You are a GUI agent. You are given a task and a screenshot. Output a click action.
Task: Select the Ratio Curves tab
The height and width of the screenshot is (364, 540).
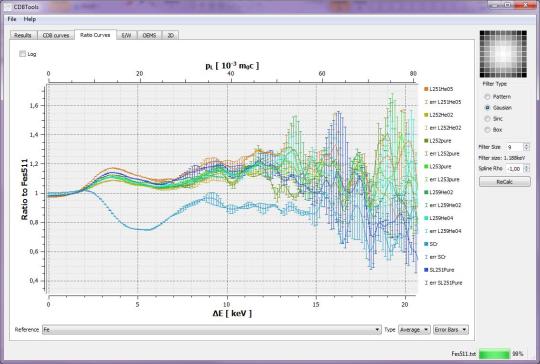pyautogui.click(x=95, y=35)
